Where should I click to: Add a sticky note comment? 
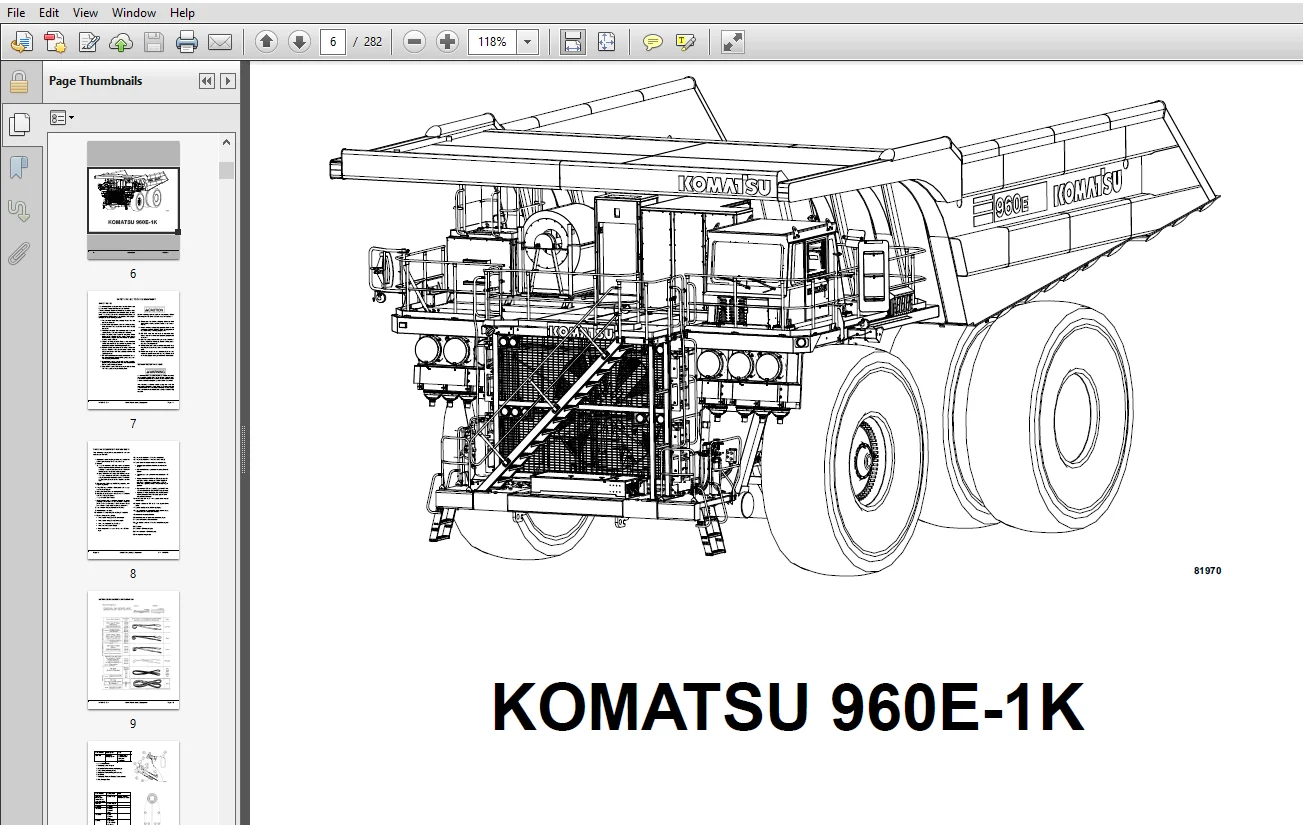pos(653,42)
